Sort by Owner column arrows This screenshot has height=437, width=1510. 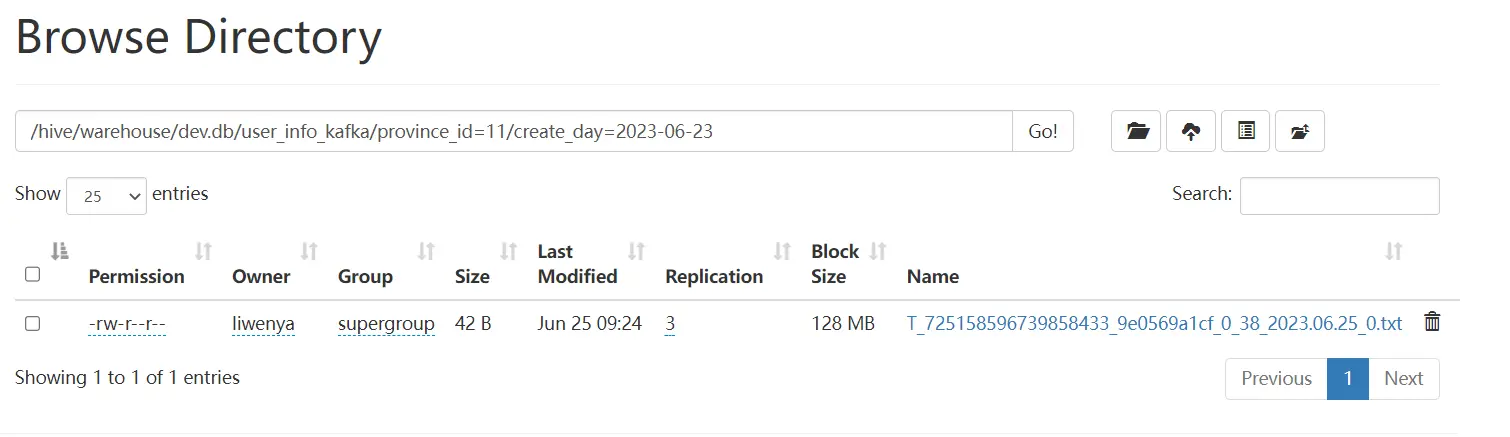tap(309, 251)
